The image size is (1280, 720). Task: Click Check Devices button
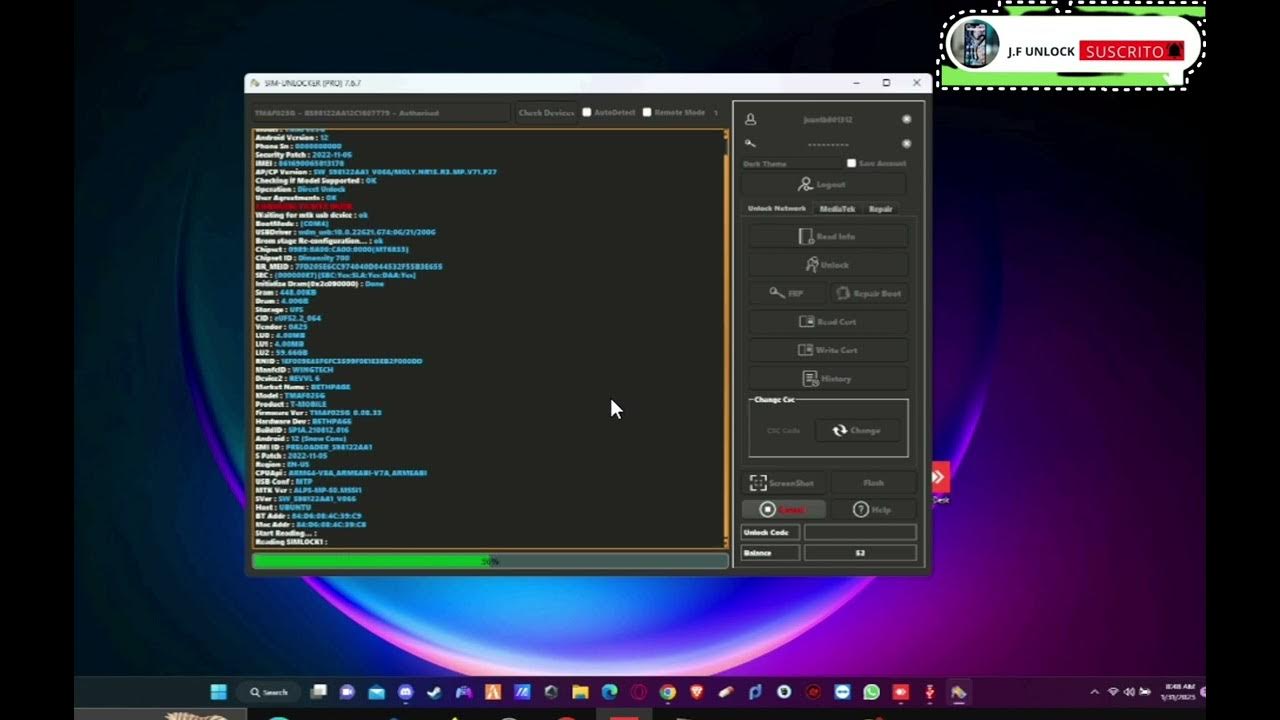pyautogui.click(x=546, y=113)
